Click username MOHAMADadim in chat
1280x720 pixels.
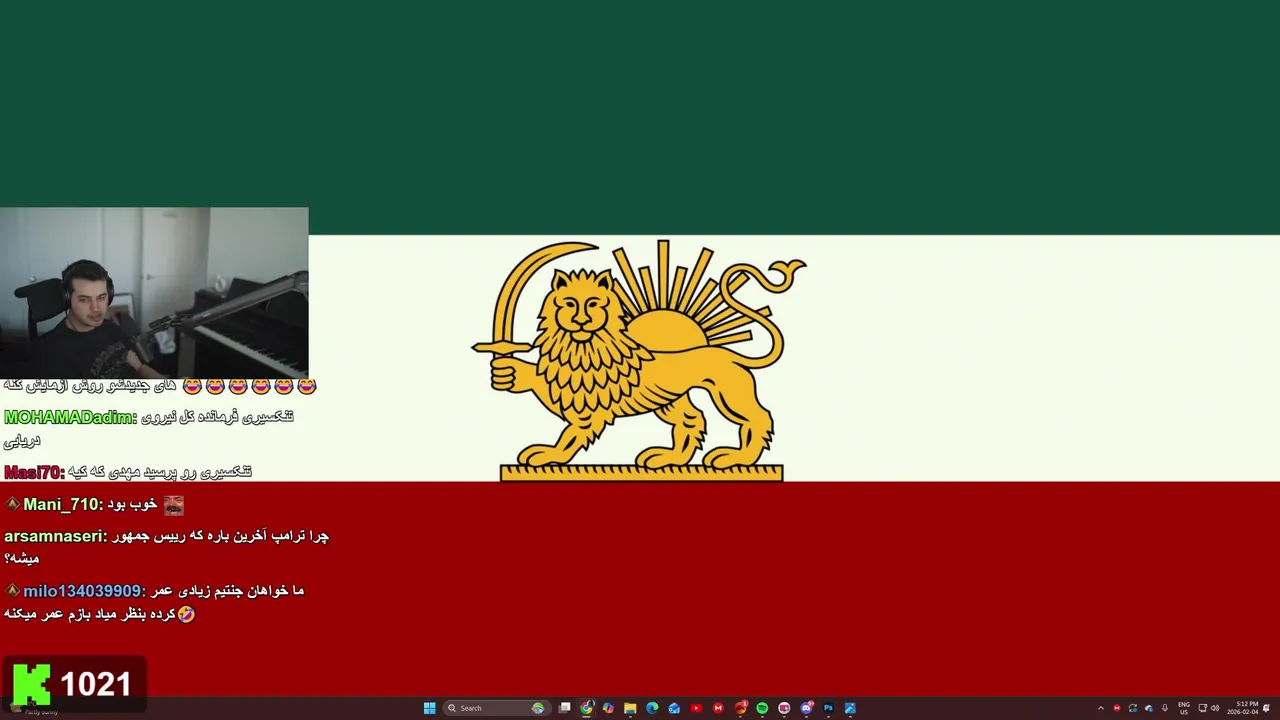point(70,418)
